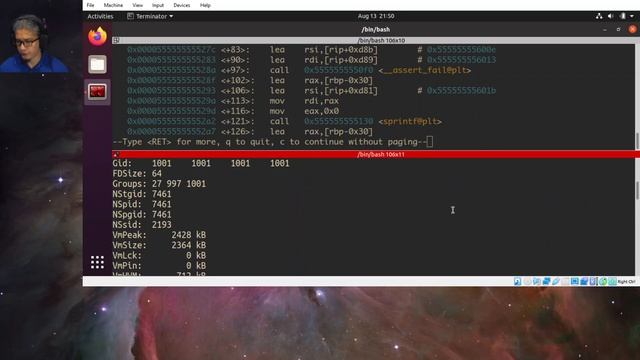Click the 'Groups: 27 997 1001' line

click(159, 184)
